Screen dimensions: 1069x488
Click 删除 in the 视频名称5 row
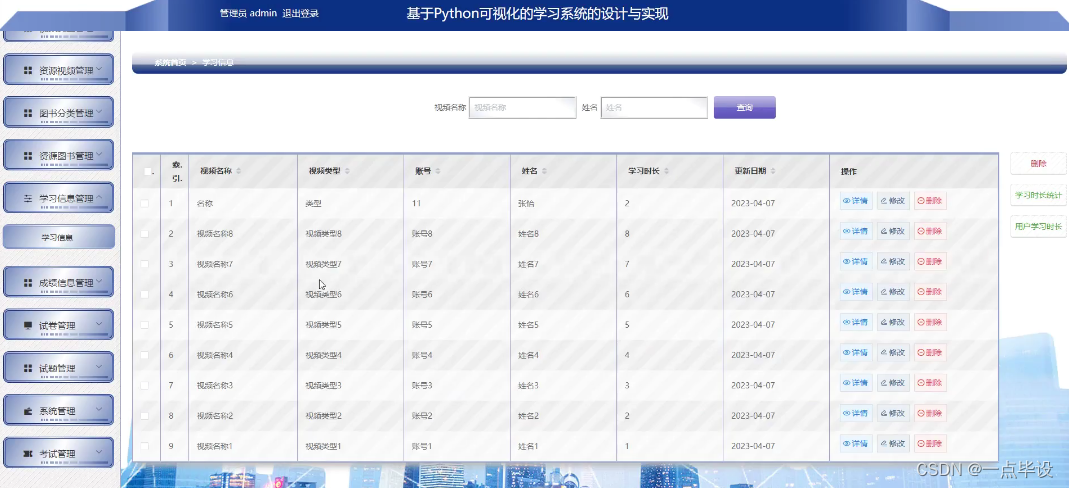click(x=930, y=322)
